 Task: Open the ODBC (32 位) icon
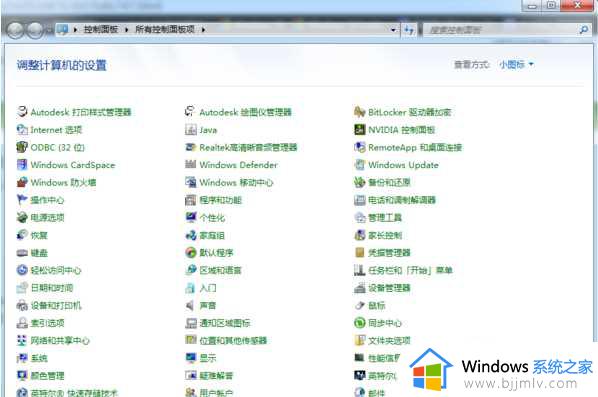tap(22, 147)
